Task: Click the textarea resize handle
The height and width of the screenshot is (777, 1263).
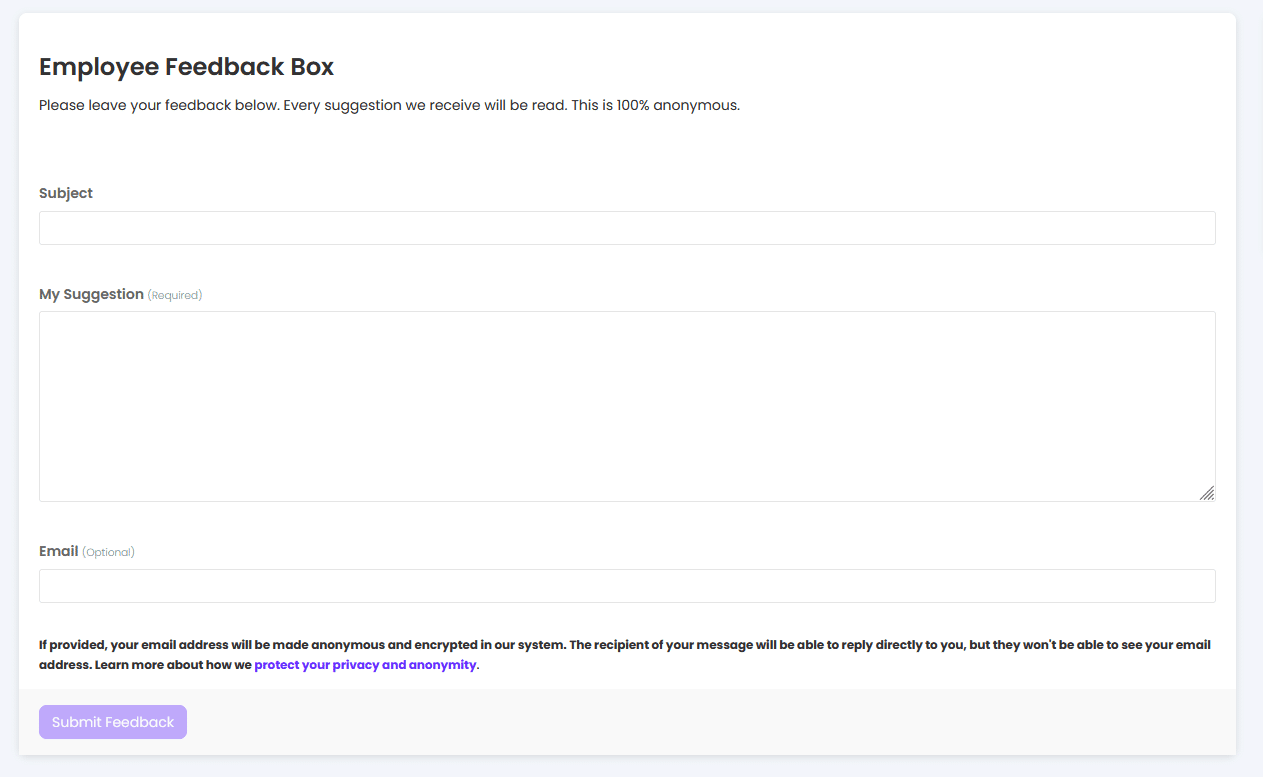Action: click(1207, 493)
